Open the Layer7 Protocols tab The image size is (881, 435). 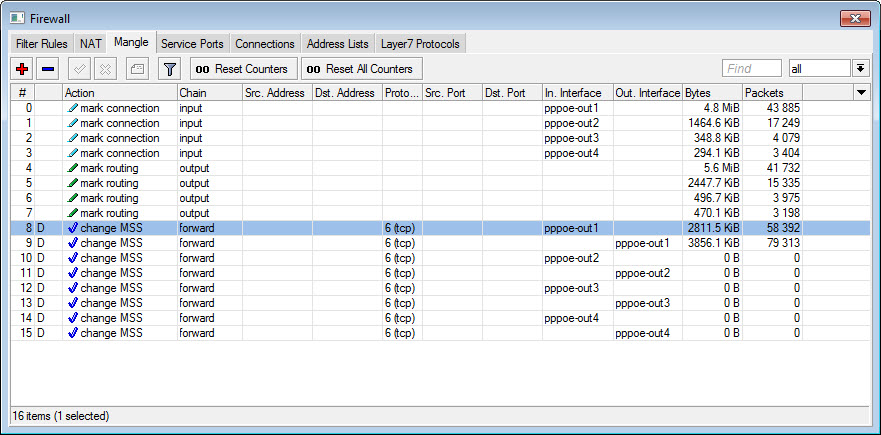coord(420,44)
